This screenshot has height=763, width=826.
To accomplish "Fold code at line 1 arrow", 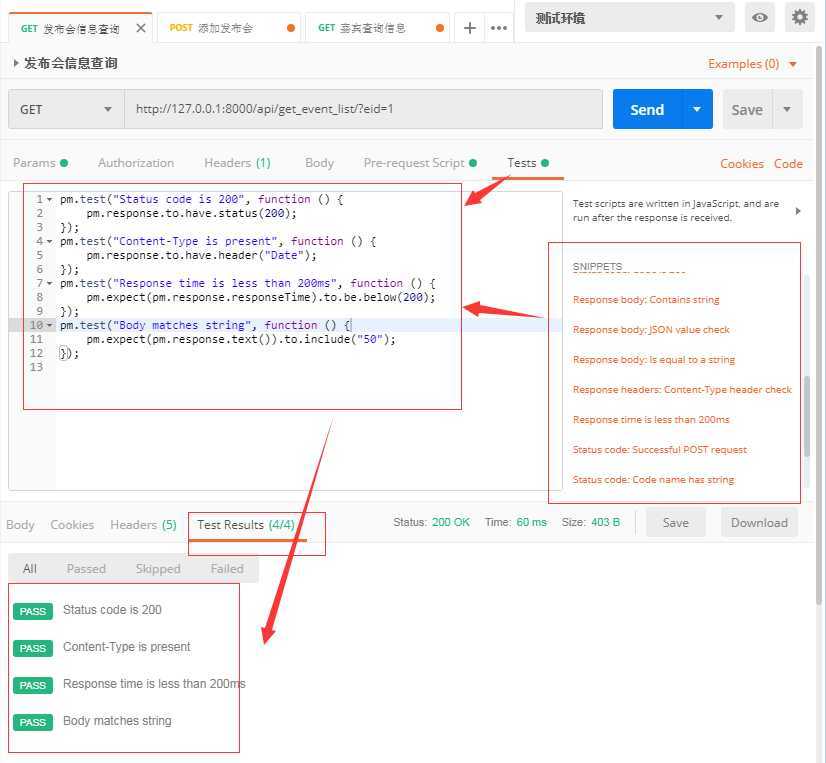I will (x=50, y=199).
